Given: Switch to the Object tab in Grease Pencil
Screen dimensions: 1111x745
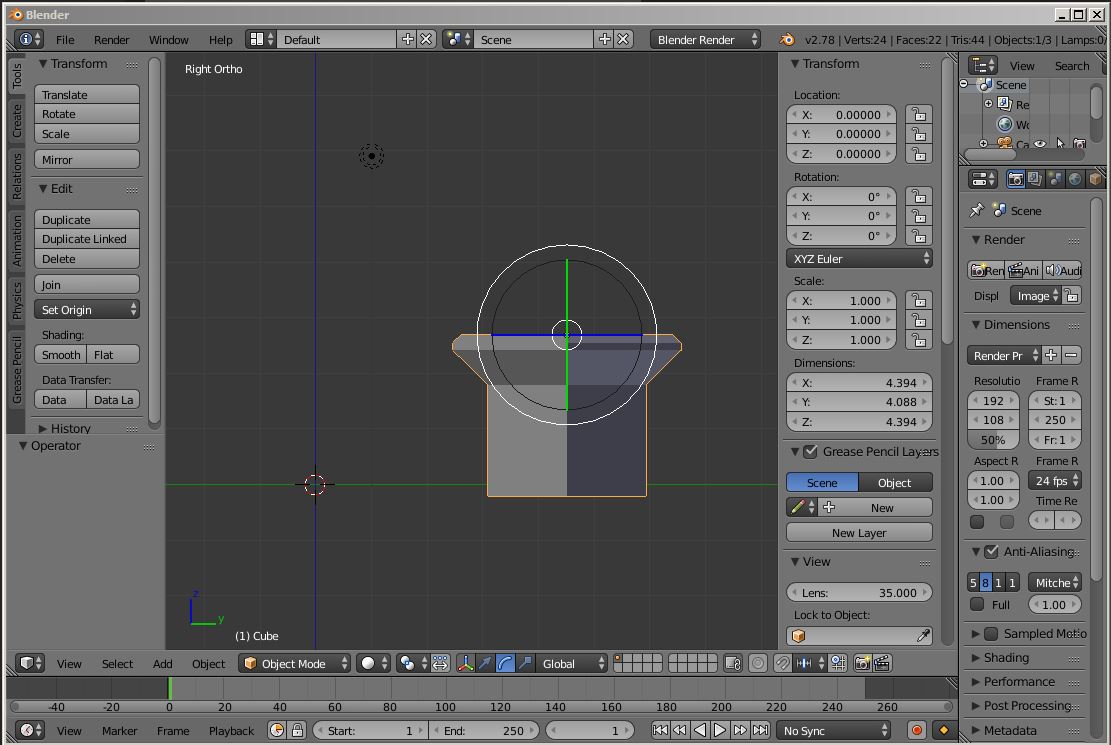Looking at the screenshot, I should (895, 482).
